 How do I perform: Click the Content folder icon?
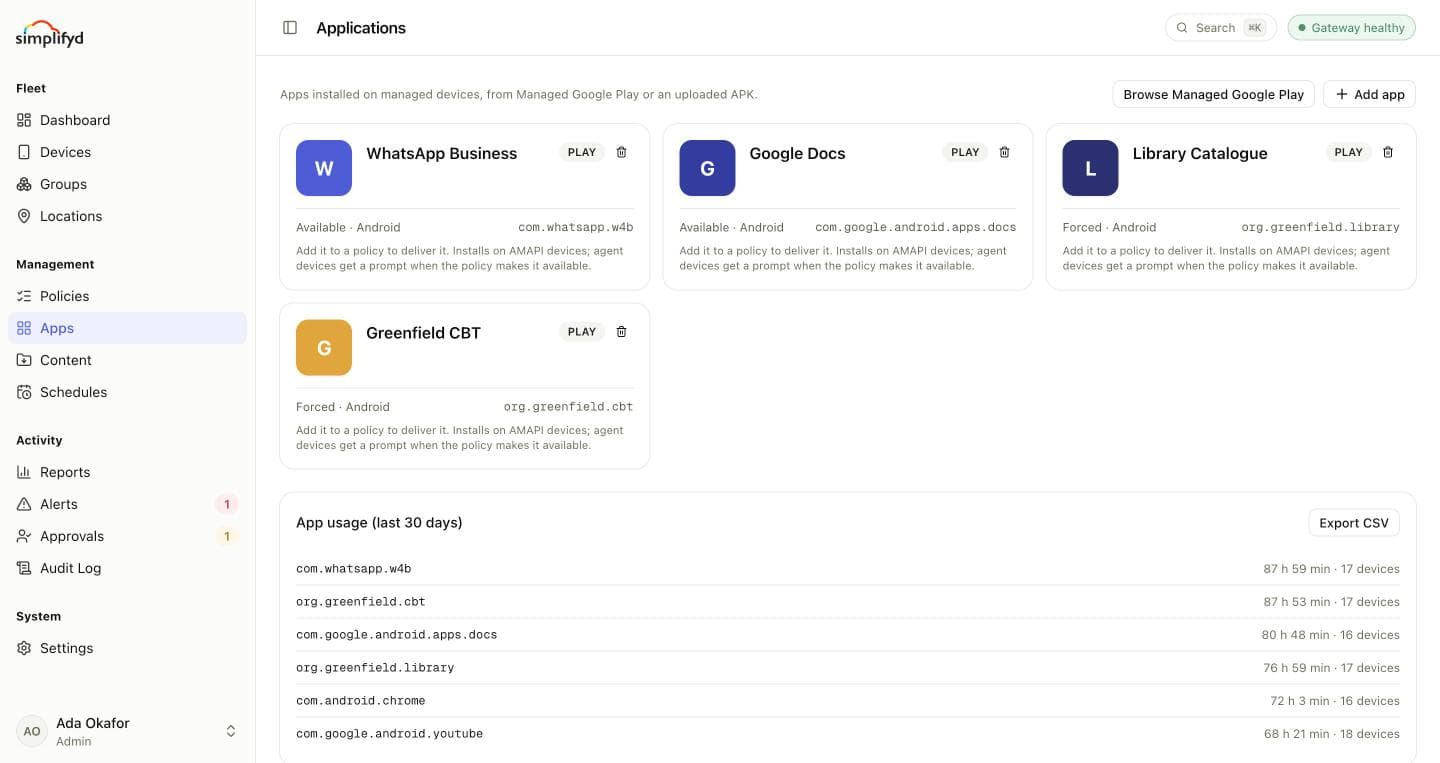tap(24, 360)
